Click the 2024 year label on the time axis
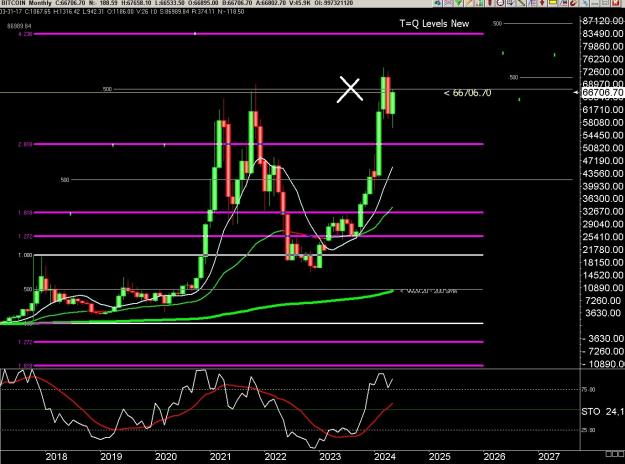 (385, 456)
